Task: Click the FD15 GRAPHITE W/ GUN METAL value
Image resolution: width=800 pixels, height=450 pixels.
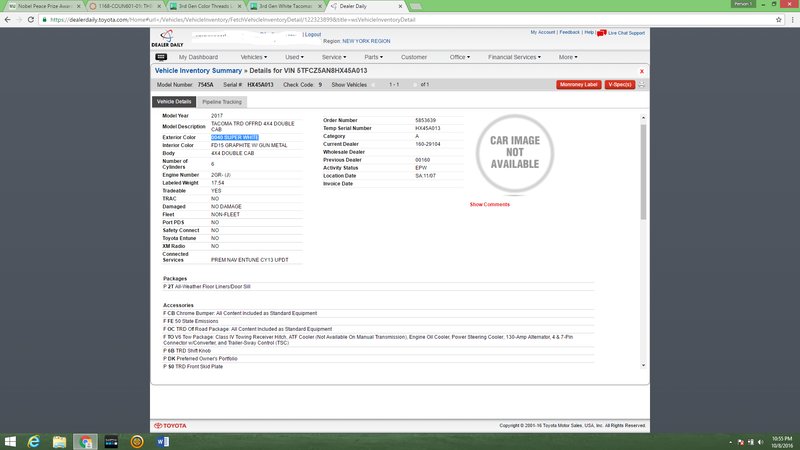Action: 249,145
